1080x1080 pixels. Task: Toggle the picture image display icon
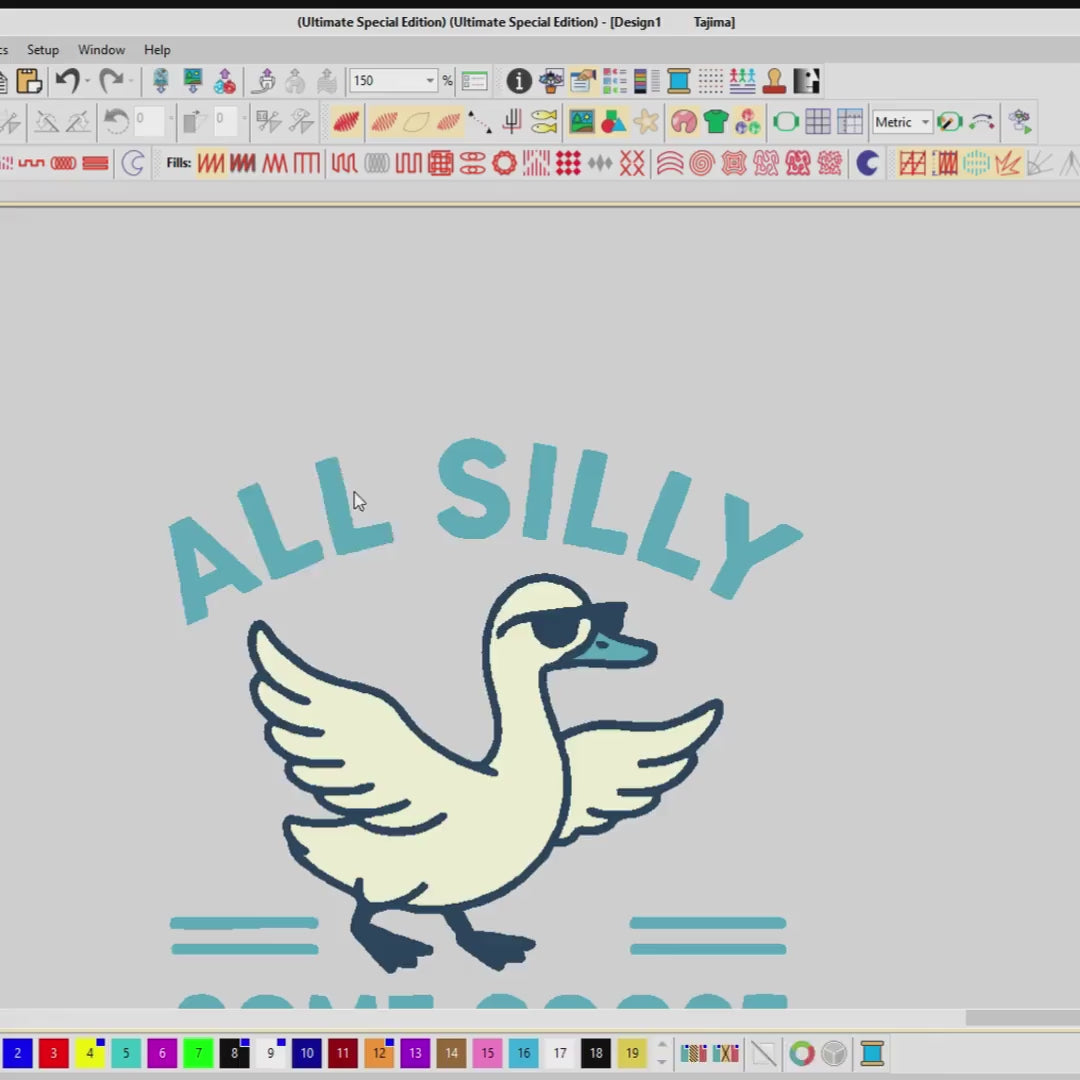(x=581, y=122)
